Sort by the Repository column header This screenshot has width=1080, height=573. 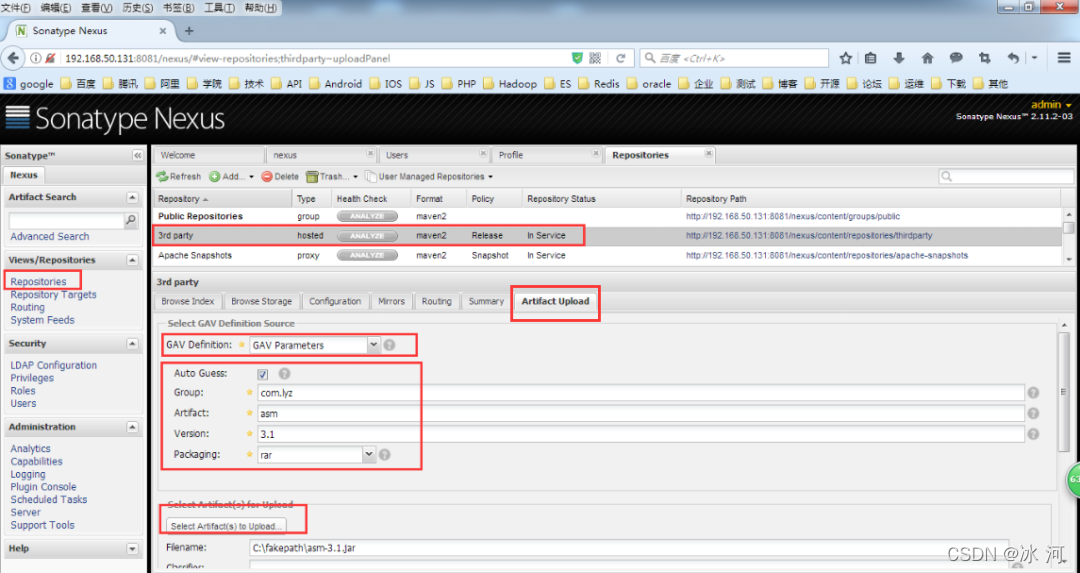[x=222, y=199]
